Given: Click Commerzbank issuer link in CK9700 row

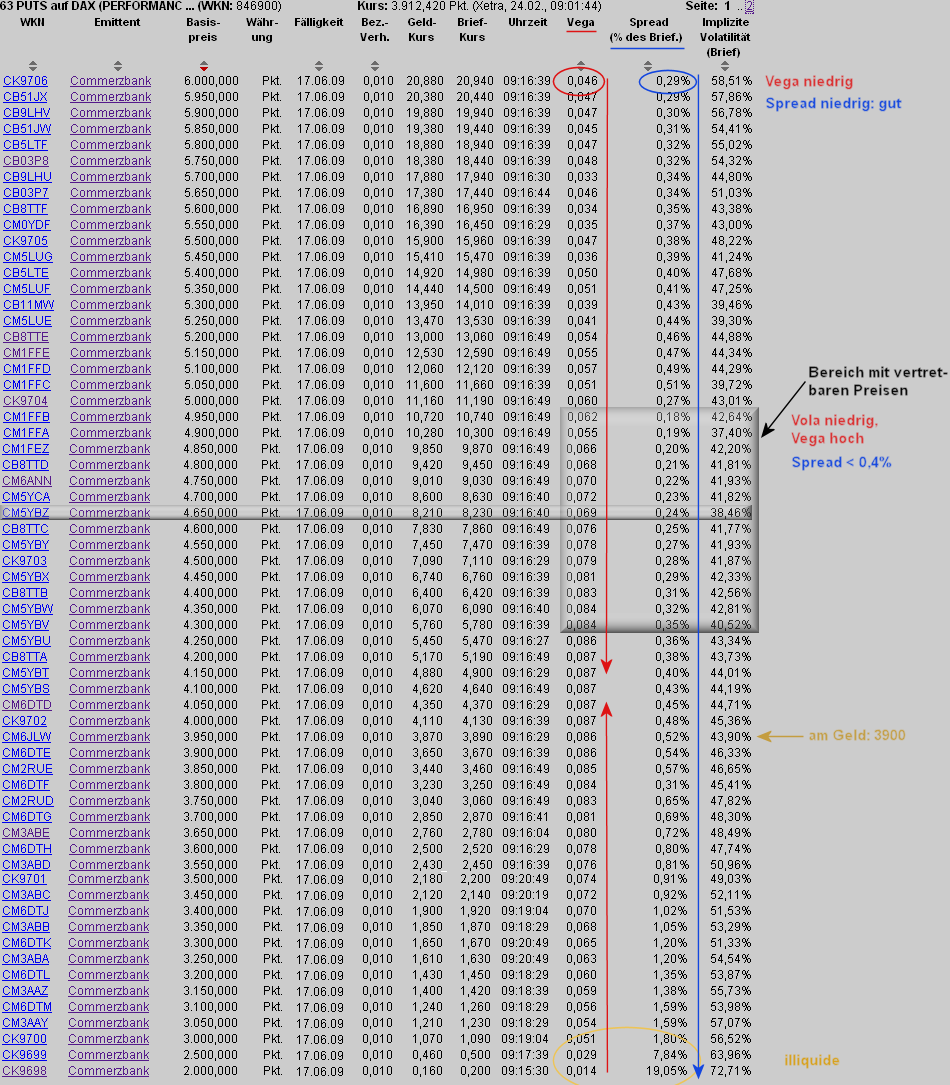Looking at the screenshot, I should tap(109, 1039).
